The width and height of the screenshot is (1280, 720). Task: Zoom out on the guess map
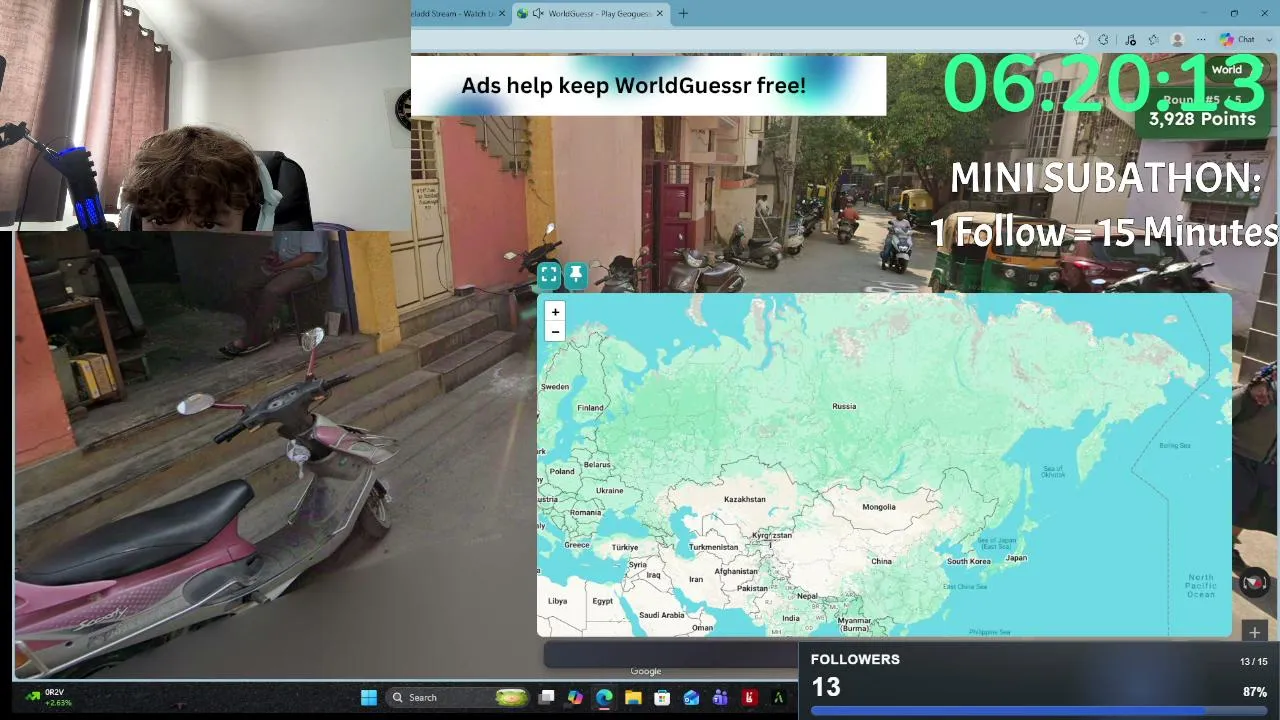click(555, 332)
